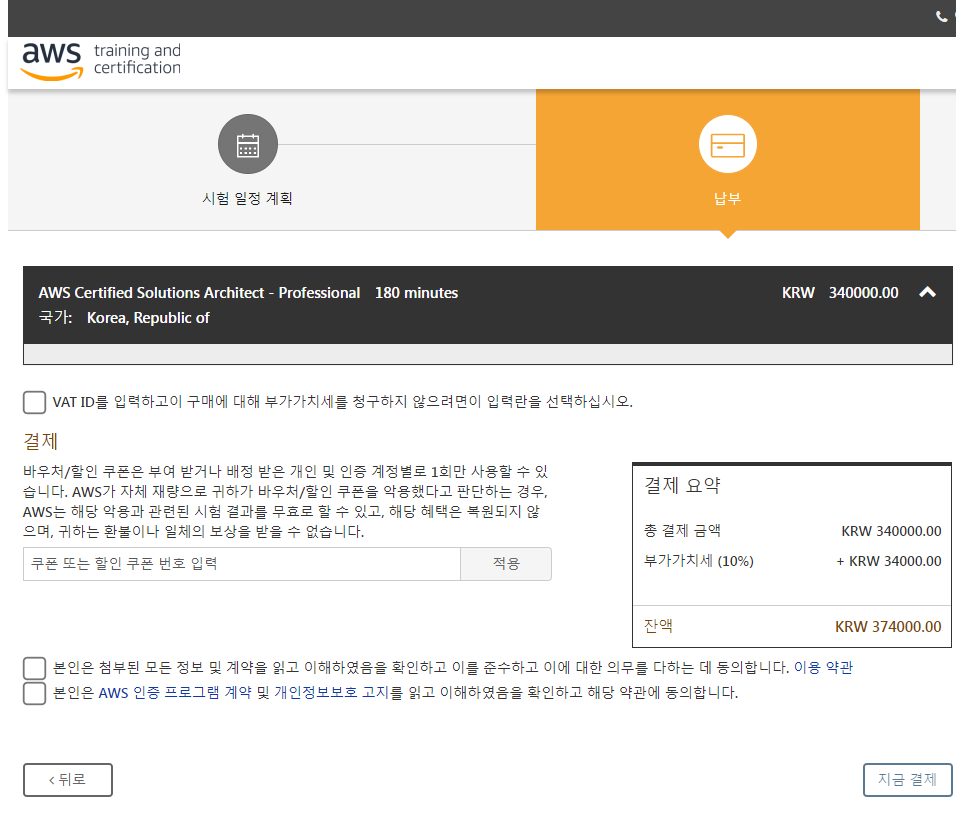The image size is (956, 824).
Task: Check the AWS 인증 프로그램 계약 agreement checkbox
Action: [x=34, y=693]
